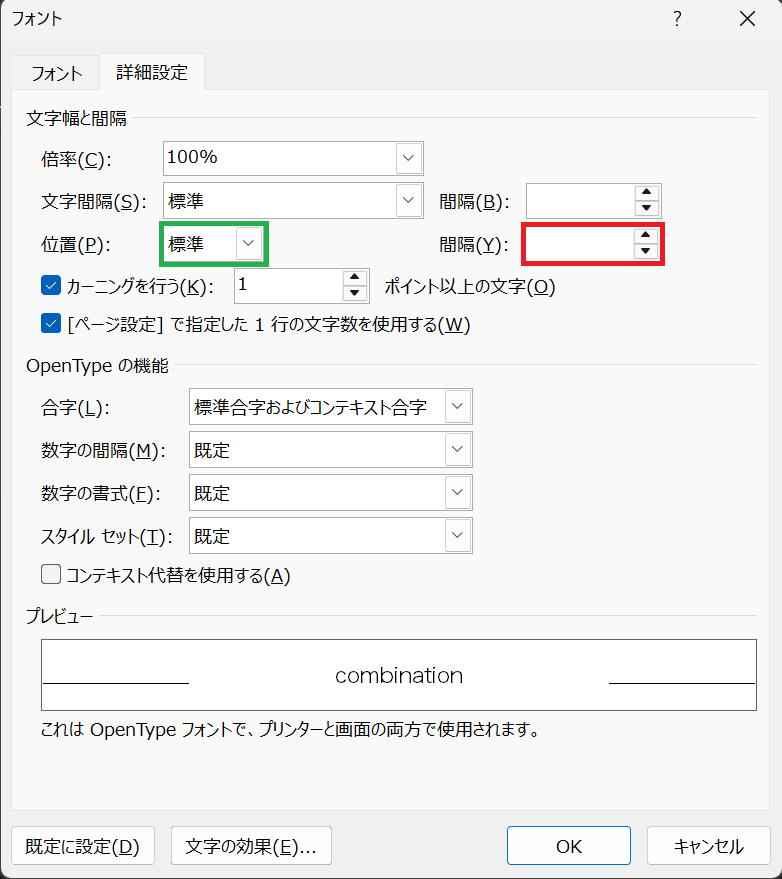Open the 文字の効果 dialog button
The image size is (782, 879).
(251, 846)
